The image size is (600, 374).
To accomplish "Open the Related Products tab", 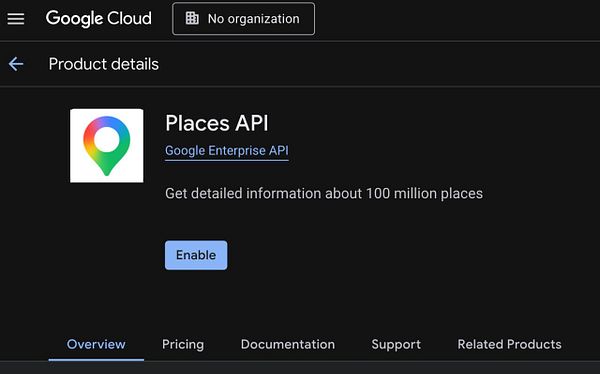I will (x=509, y=345).
